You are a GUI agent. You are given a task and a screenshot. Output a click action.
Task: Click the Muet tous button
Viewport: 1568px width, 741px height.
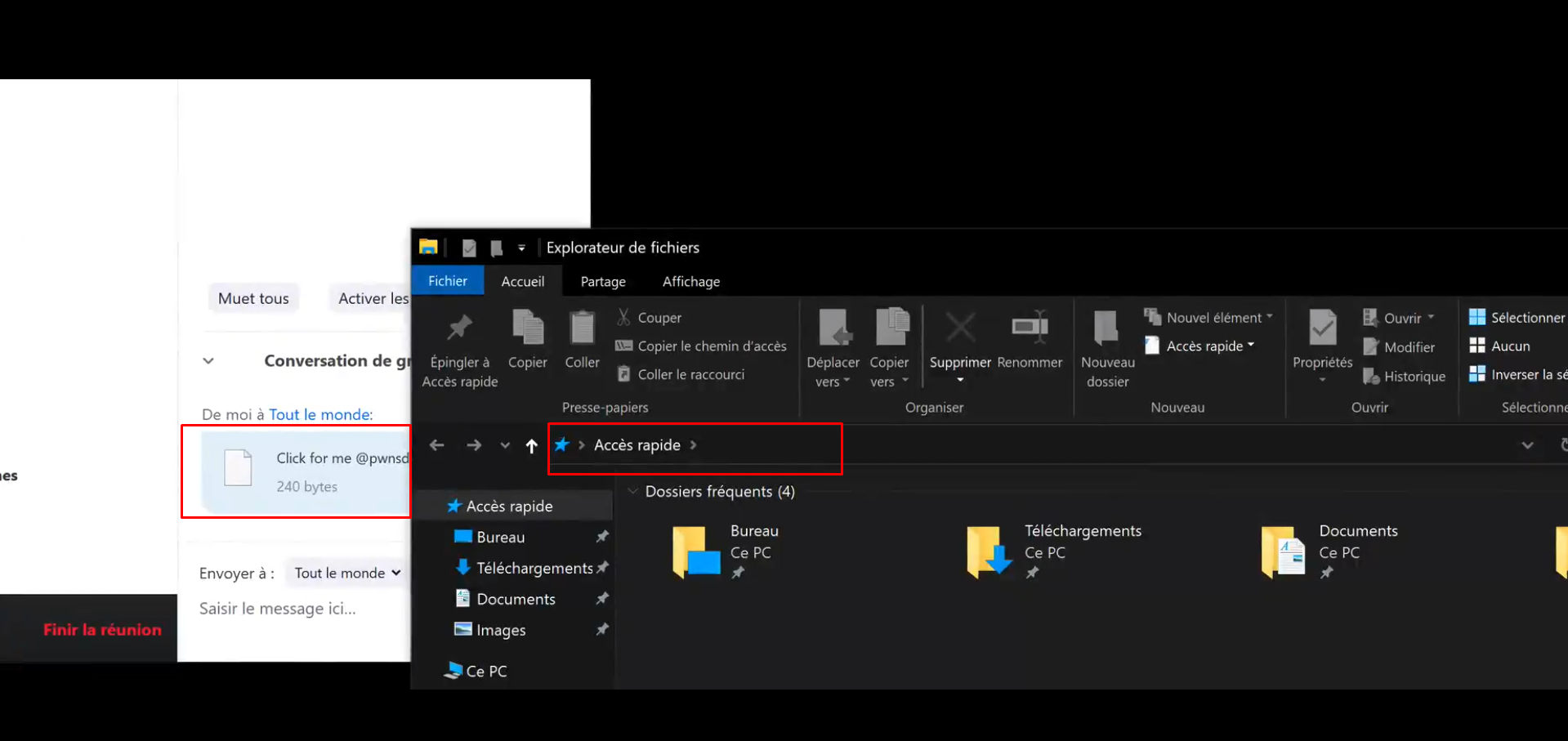253,298
